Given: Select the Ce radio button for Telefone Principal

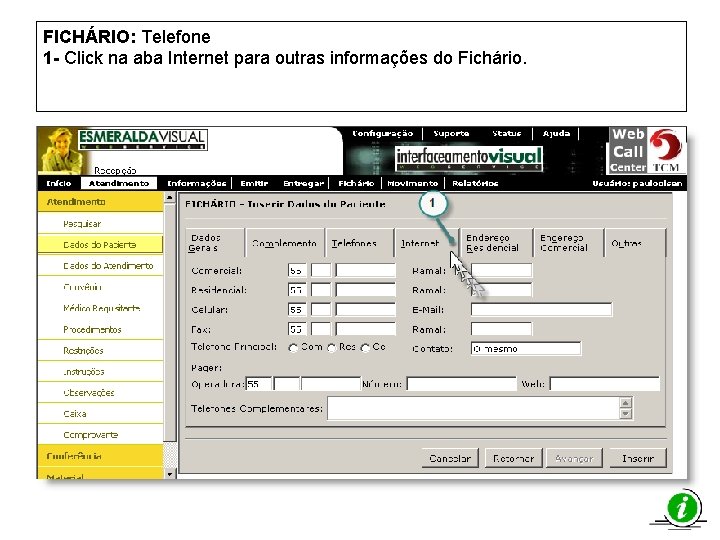Looking at the screenshot, I should click(x=366, y=348).
